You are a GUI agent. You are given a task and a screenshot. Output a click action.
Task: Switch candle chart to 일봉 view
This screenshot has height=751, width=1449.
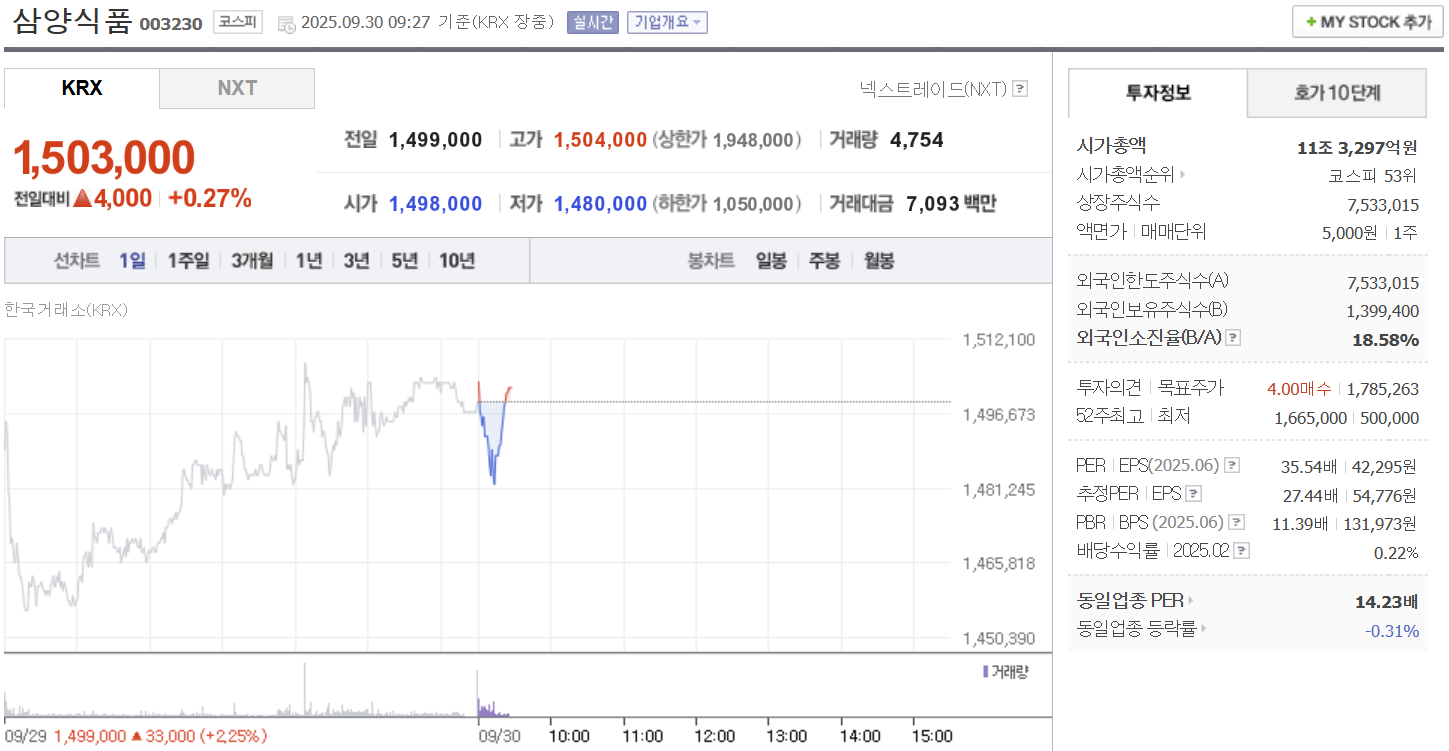(772, 260)
